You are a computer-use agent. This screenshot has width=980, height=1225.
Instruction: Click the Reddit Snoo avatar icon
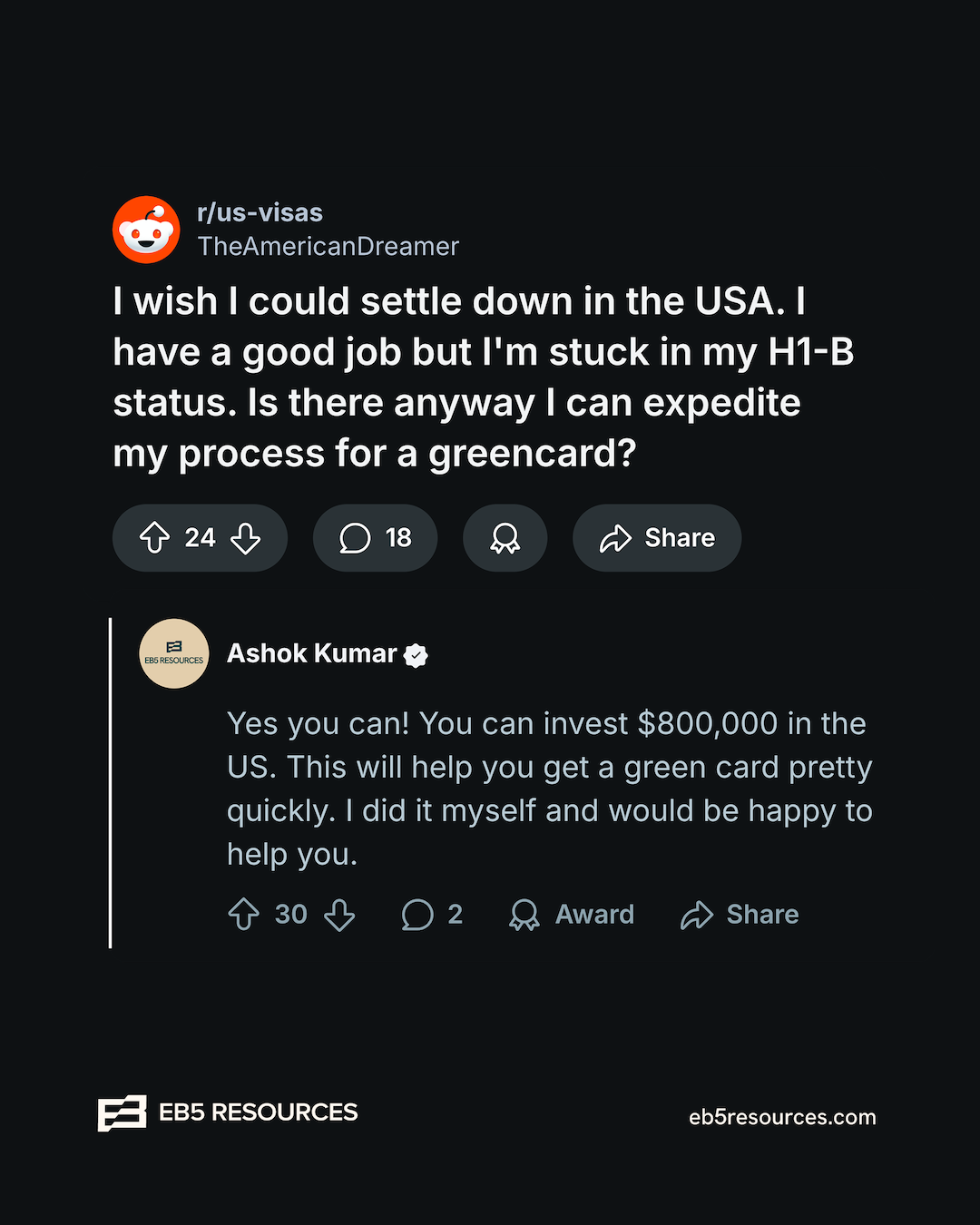[x=146, y=230]
